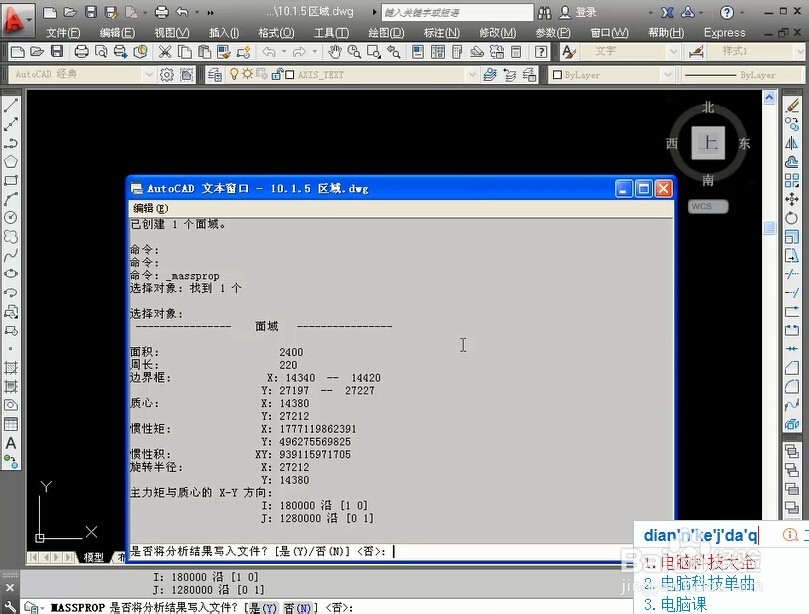Click the Plot printer icon in standard toolbar

coord(81,52)
